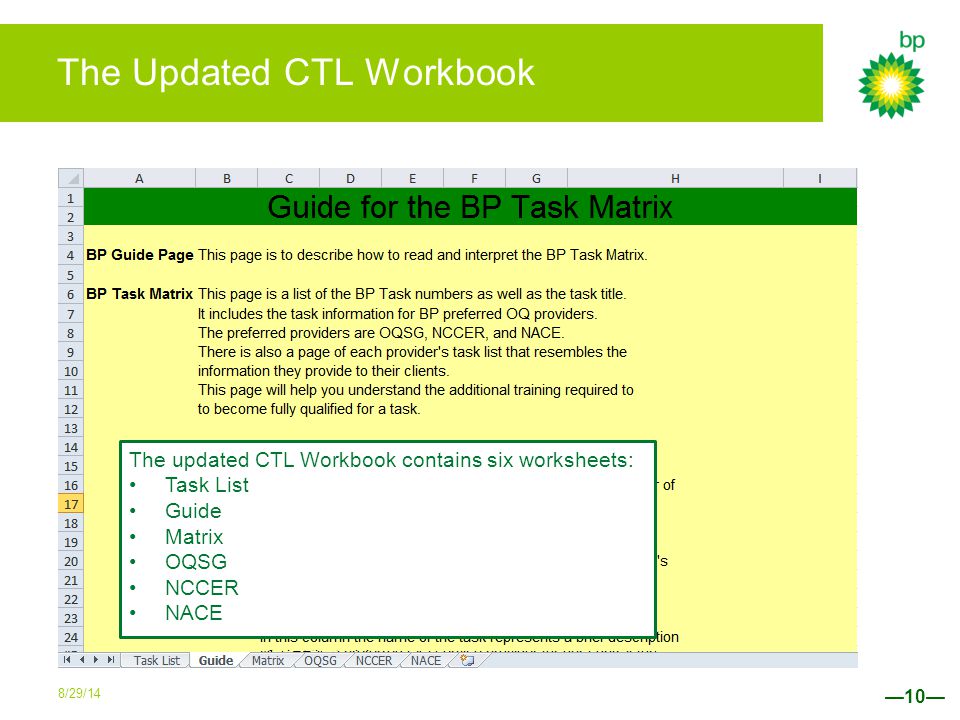Viewport: 960px width, 720px height.
Task: Click 'OQSG' bullet in the callout box
Action: coord(196,561)
